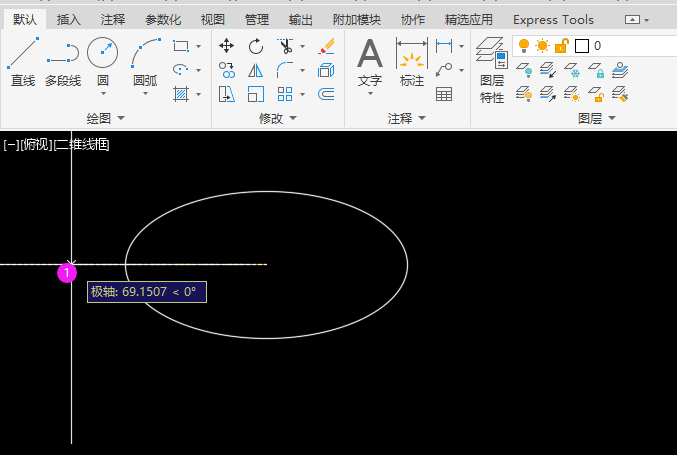Screen dimensions: 677x455
Task: Open ribbon minimize options dropdown arrow
Action: point(646,20)
